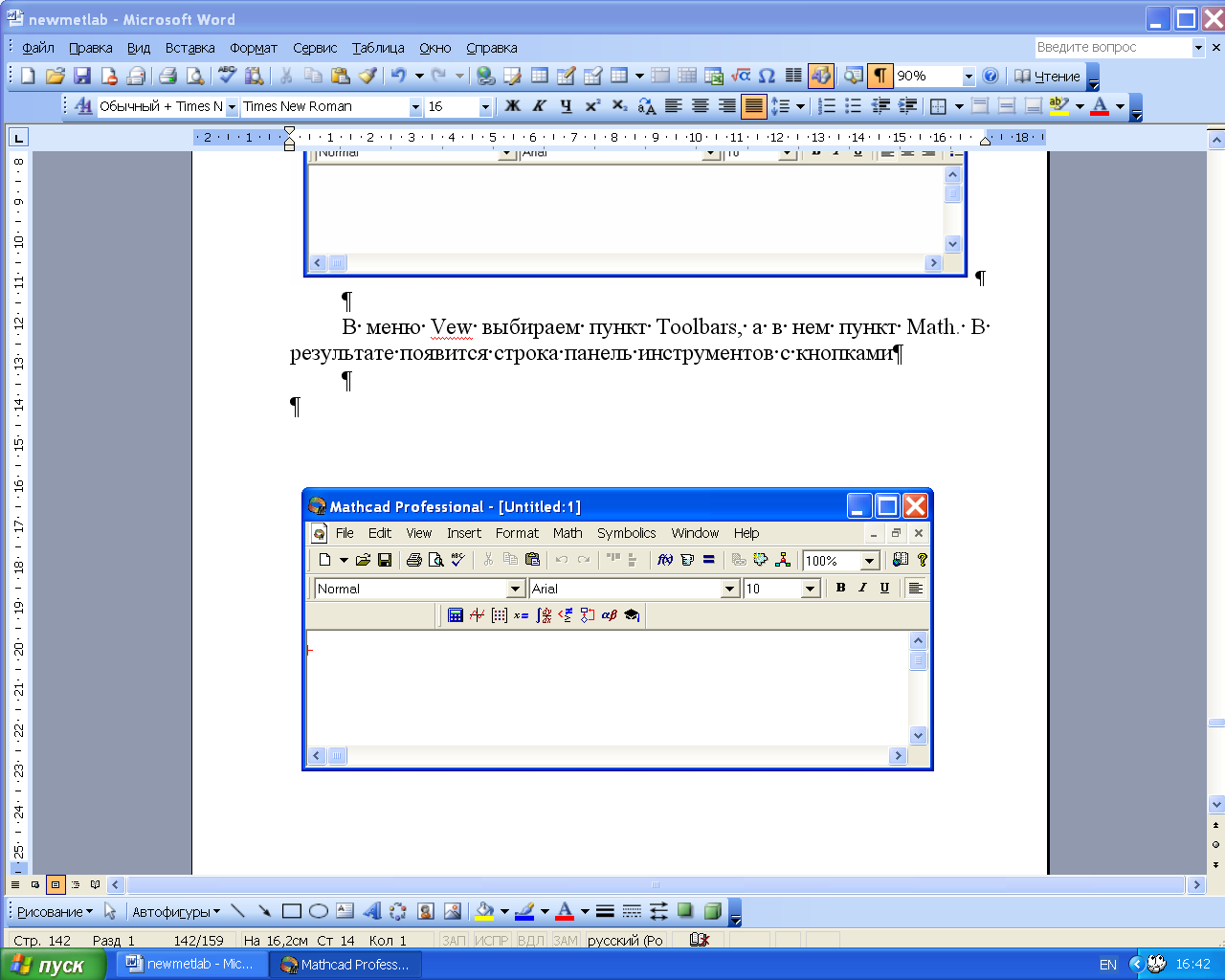This screenshot has height=980, width=1225.
Task: Open Print Preview in Word toolbar
Action: (x=195, y=76)
